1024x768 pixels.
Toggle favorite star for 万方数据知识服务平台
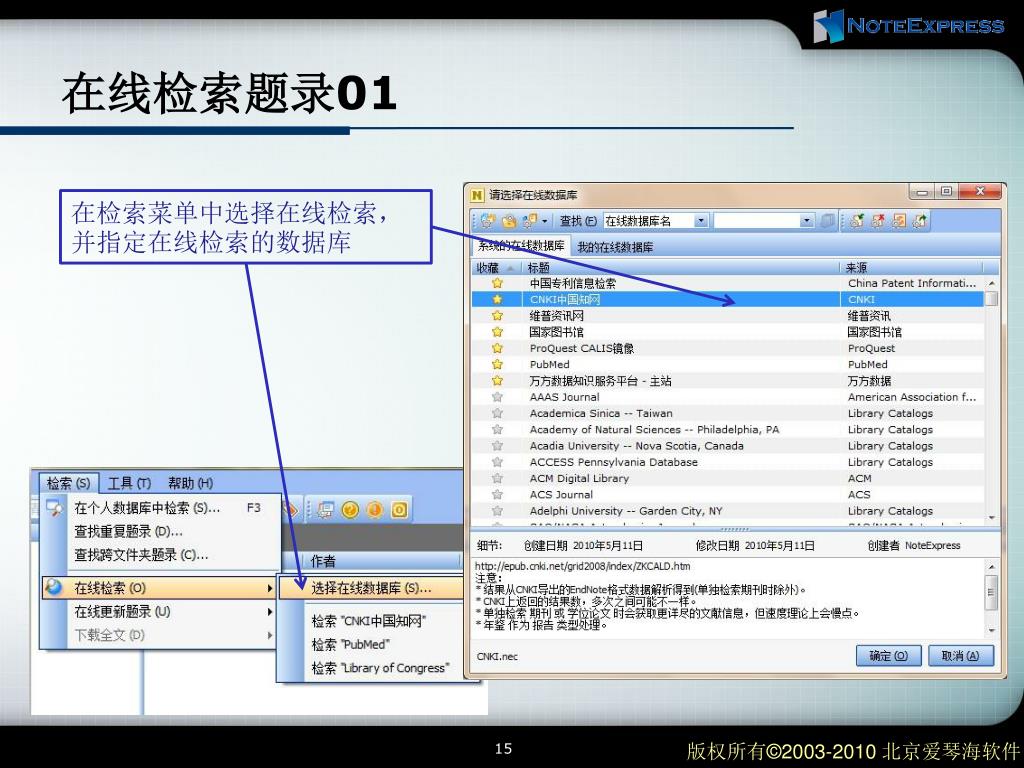(498, 381)
